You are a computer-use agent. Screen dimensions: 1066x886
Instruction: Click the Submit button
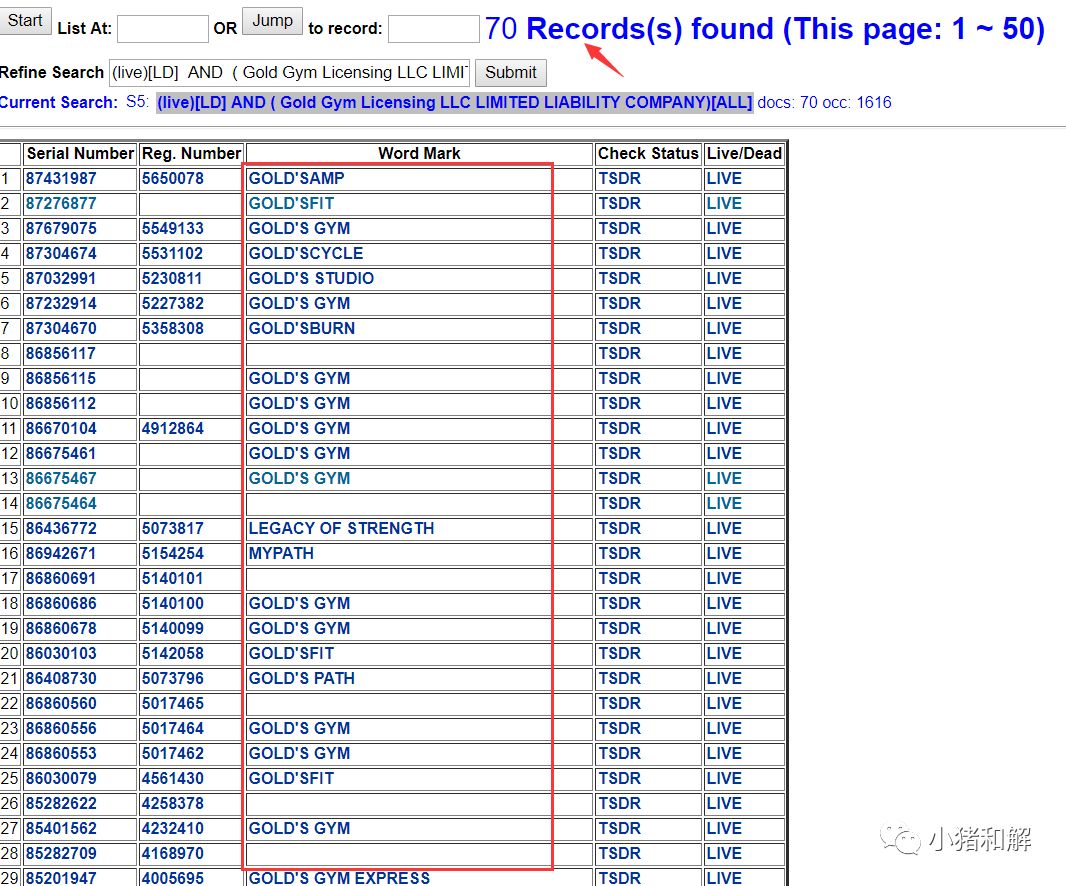tap(511, 72)
